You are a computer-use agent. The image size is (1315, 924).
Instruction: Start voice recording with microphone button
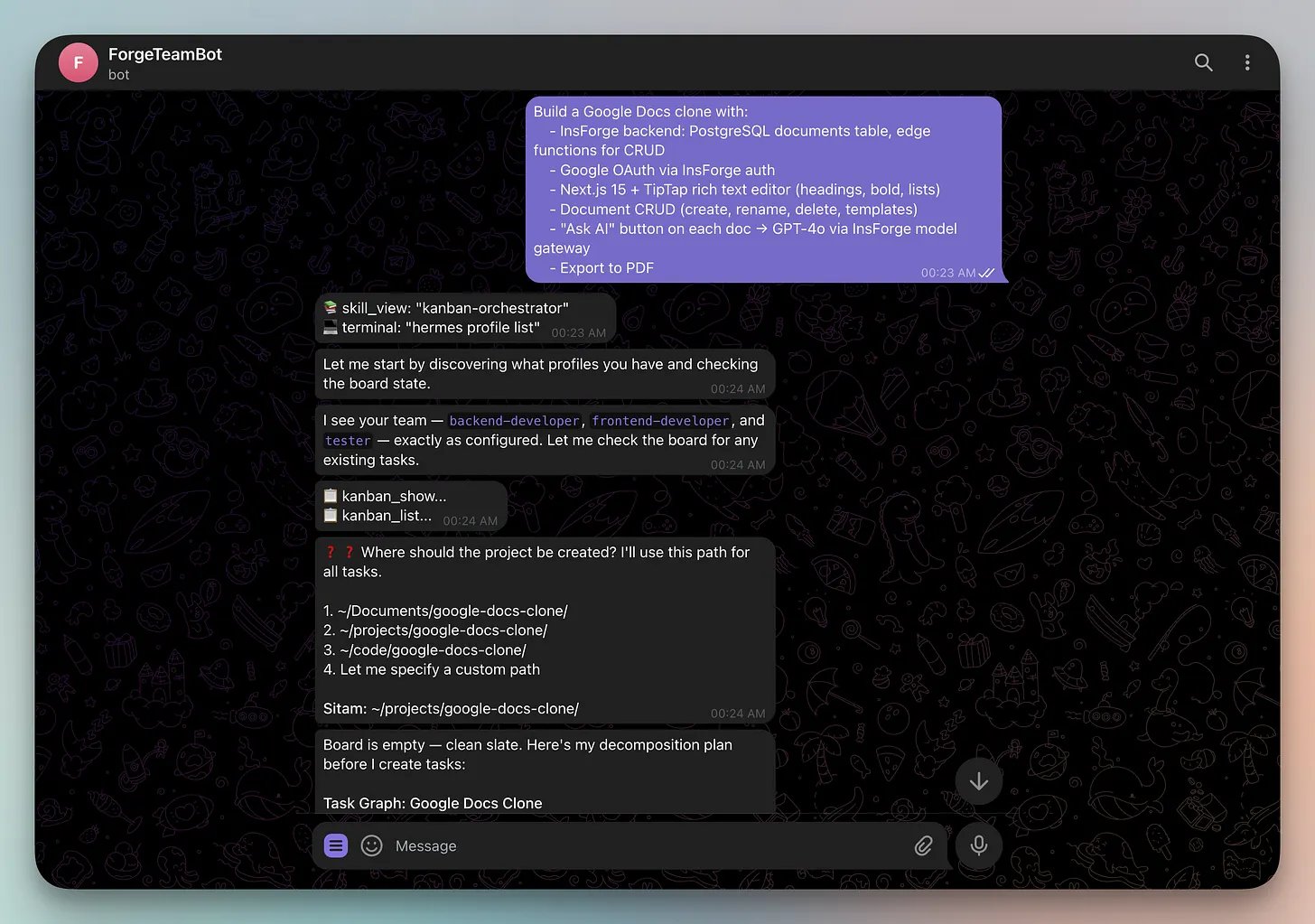click(x=978, y=845)
